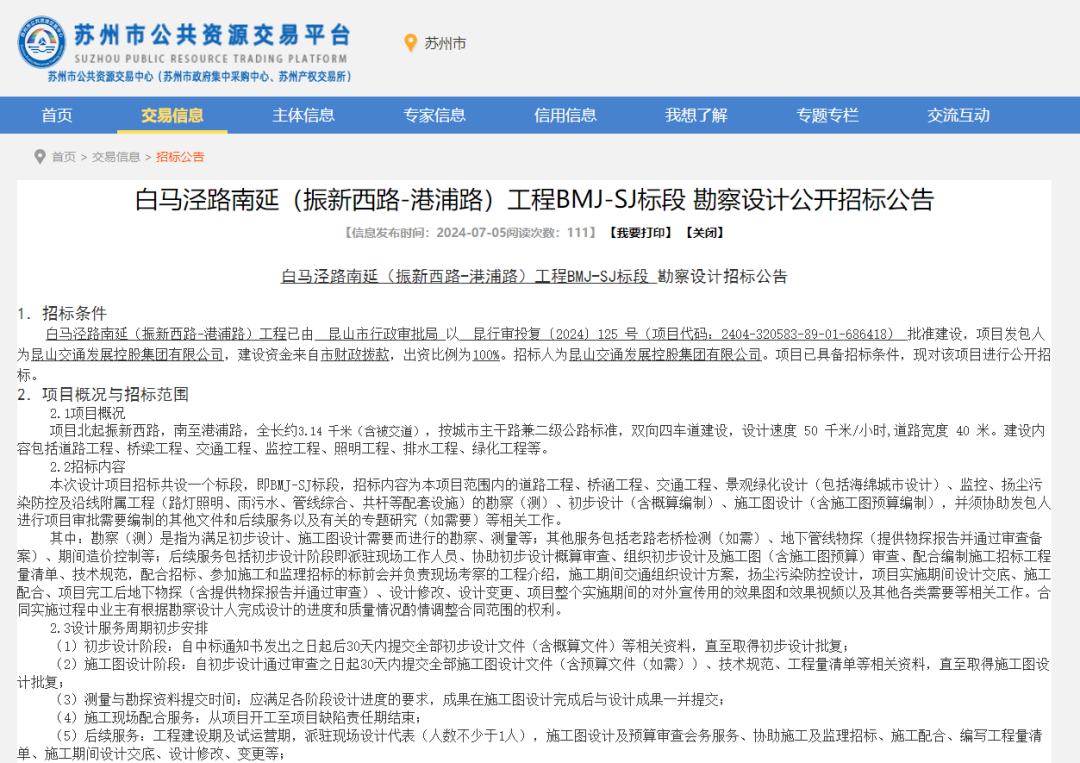
Task: Click 招标公告 breadcrumb link
Action: 180,157
